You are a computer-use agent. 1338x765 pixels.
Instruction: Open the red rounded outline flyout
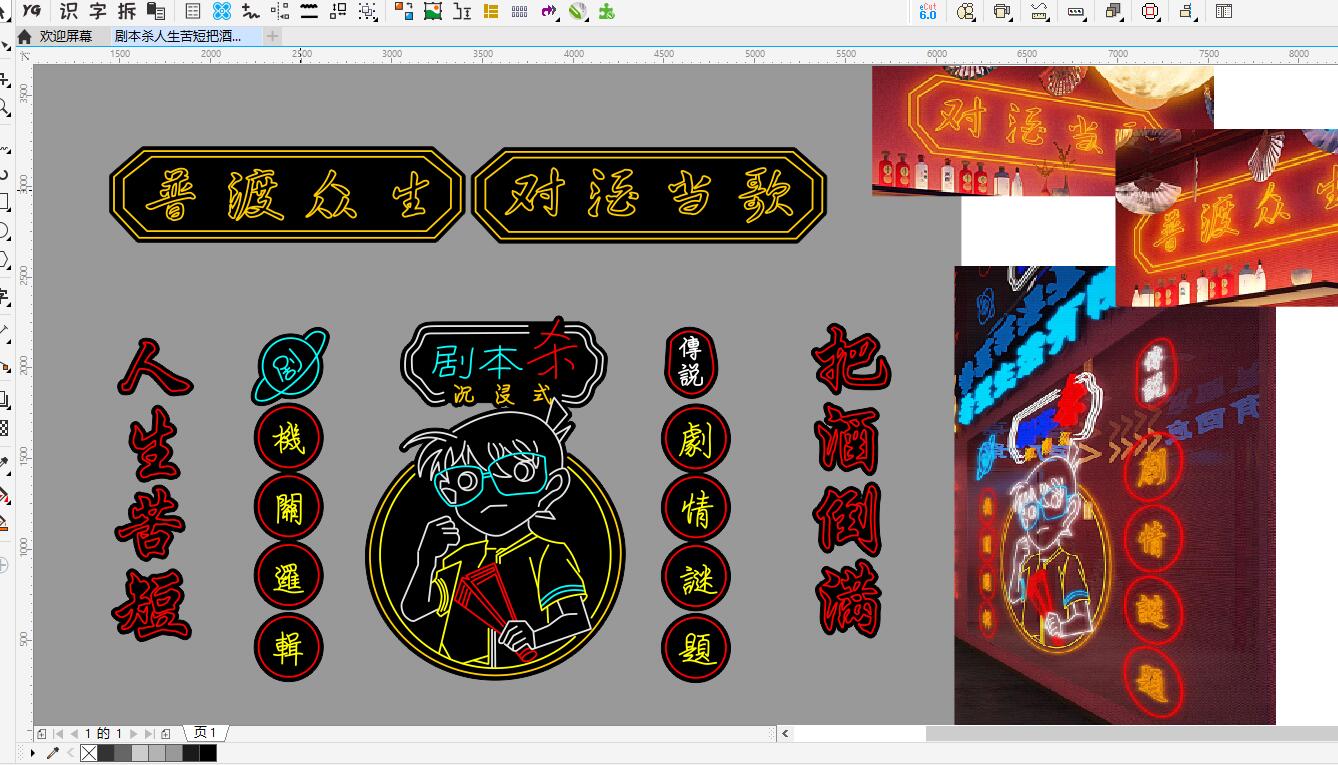(1150, 11)
